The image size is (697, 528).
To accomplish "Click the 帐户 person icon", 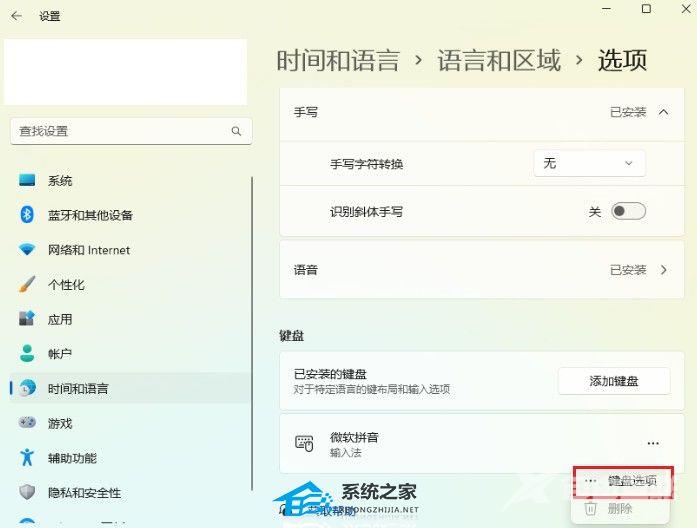I will (27, 353).
